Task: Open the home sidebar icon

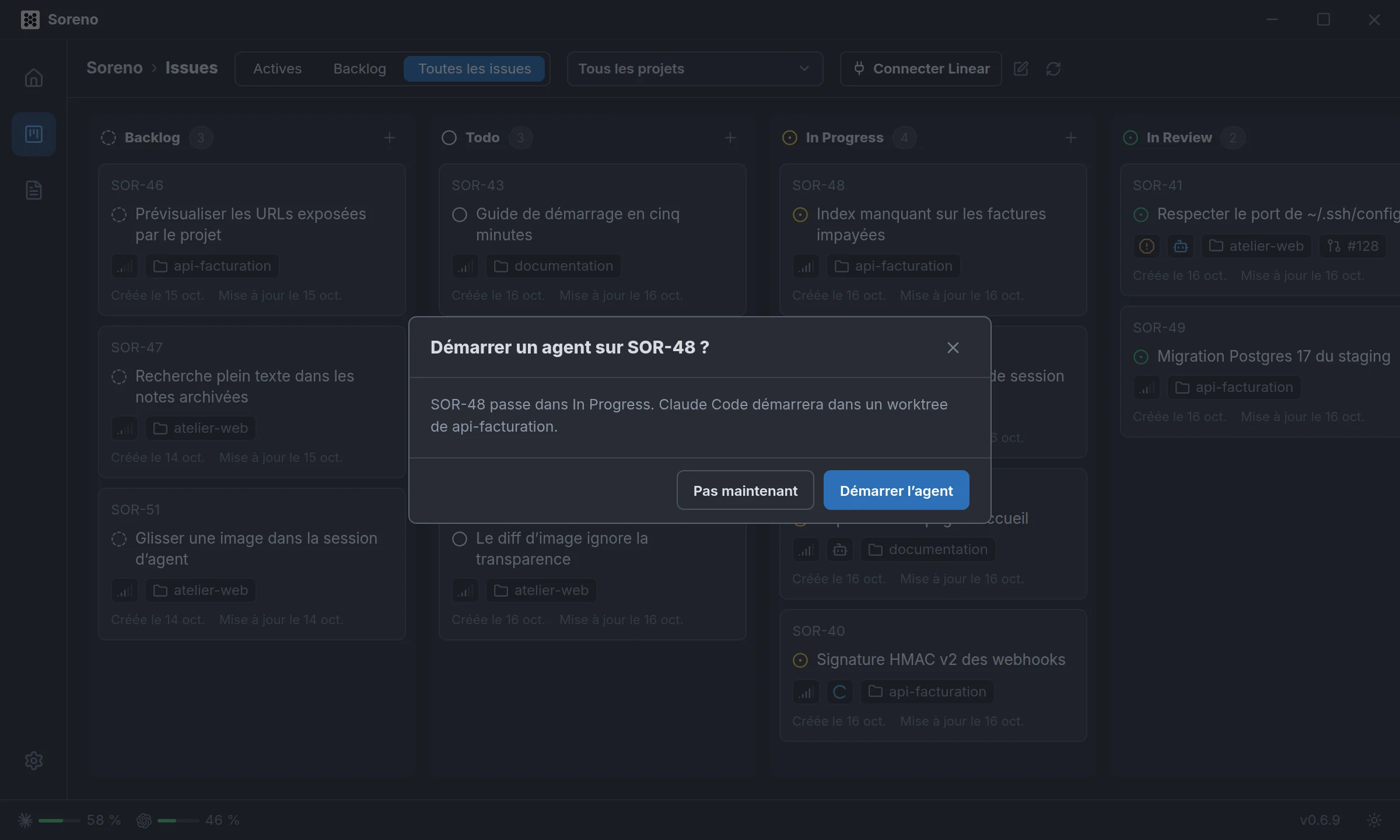Action: (34, 78)
